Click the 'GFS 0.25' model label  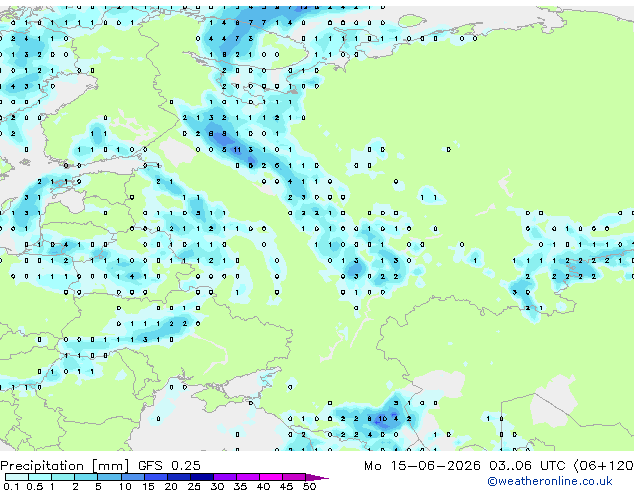point(169,466)
